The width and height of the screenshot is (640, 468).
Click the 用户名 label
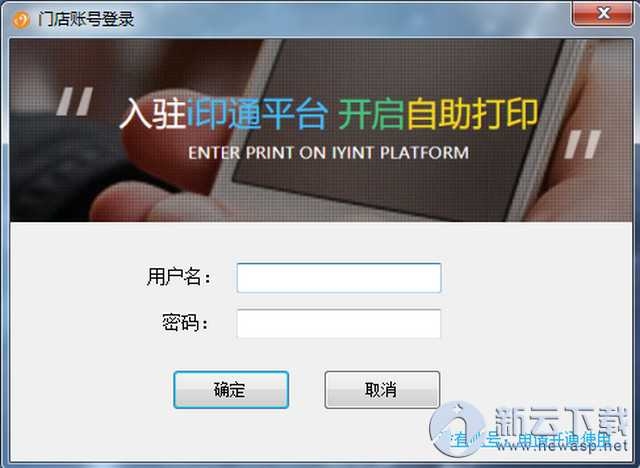click(178, 277)
